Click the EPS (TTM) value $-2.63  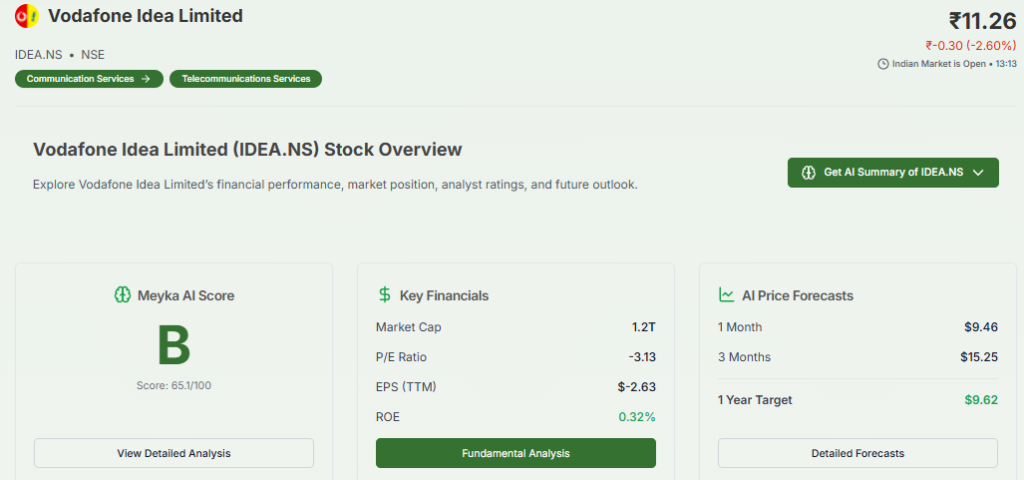(x=637, y=387)
